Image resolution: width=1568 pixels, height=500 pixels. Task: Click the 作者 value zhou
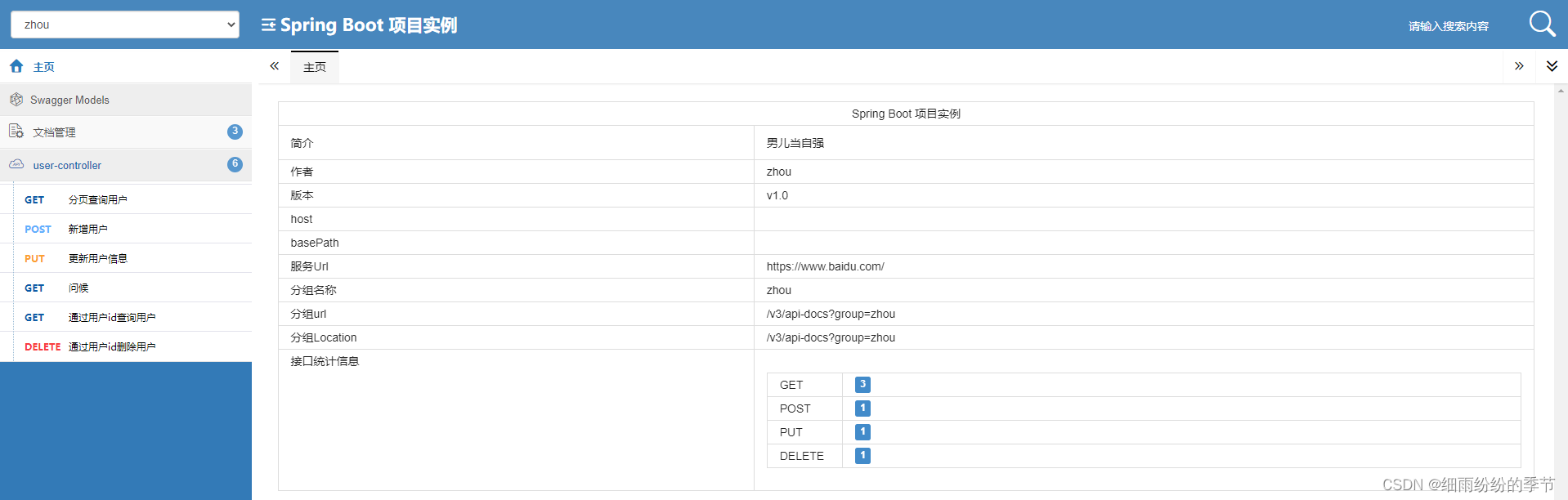[779, 172]
